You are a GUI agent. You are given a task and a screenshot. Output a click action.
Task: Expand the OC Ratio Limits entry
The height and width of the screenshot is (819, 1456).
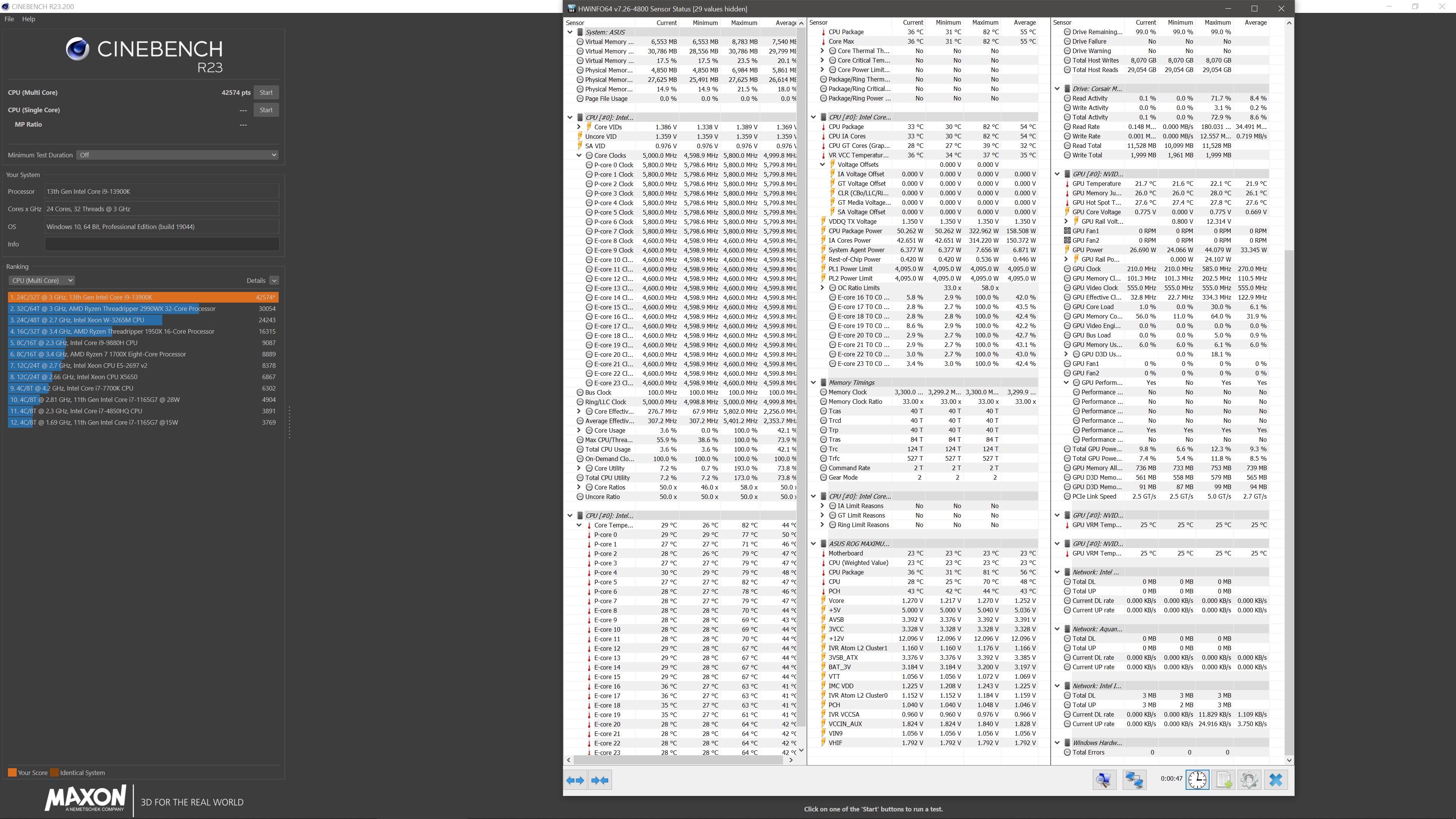[822, 288]
